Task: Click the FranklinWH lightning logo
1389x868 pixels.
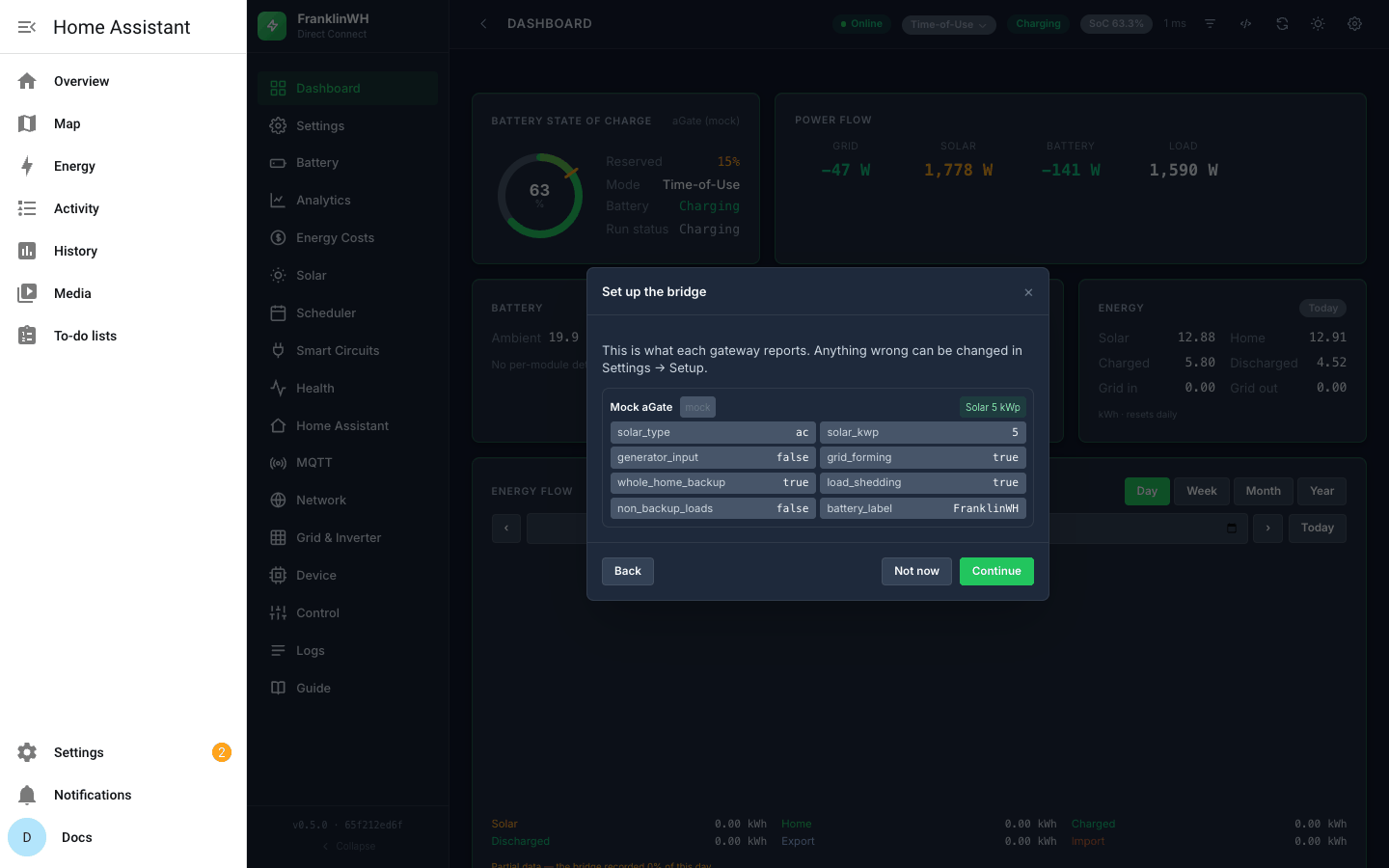Action: click(x=272, y=26)
